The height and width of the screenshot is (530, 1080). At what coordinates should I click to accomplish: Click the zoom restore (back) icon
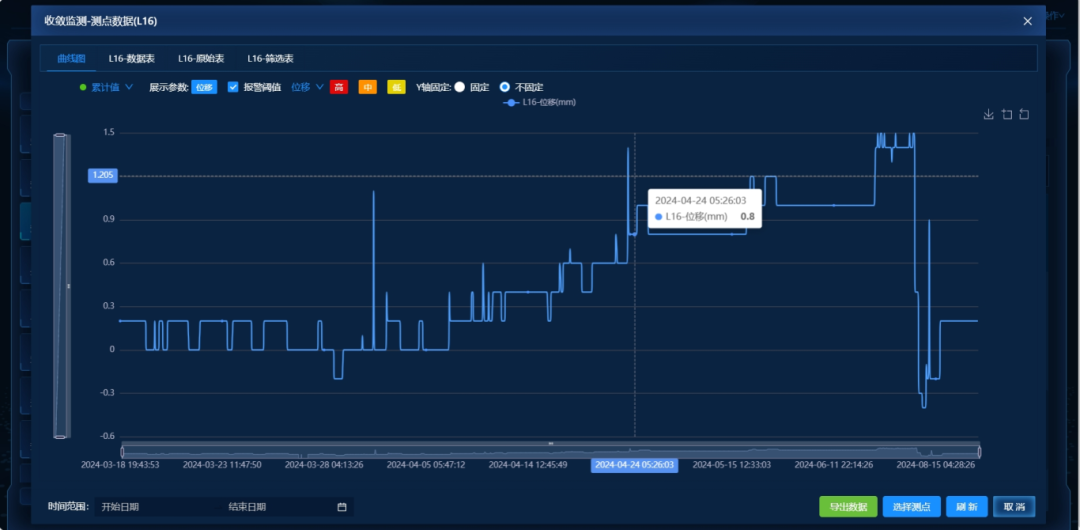click(1024, 114)
